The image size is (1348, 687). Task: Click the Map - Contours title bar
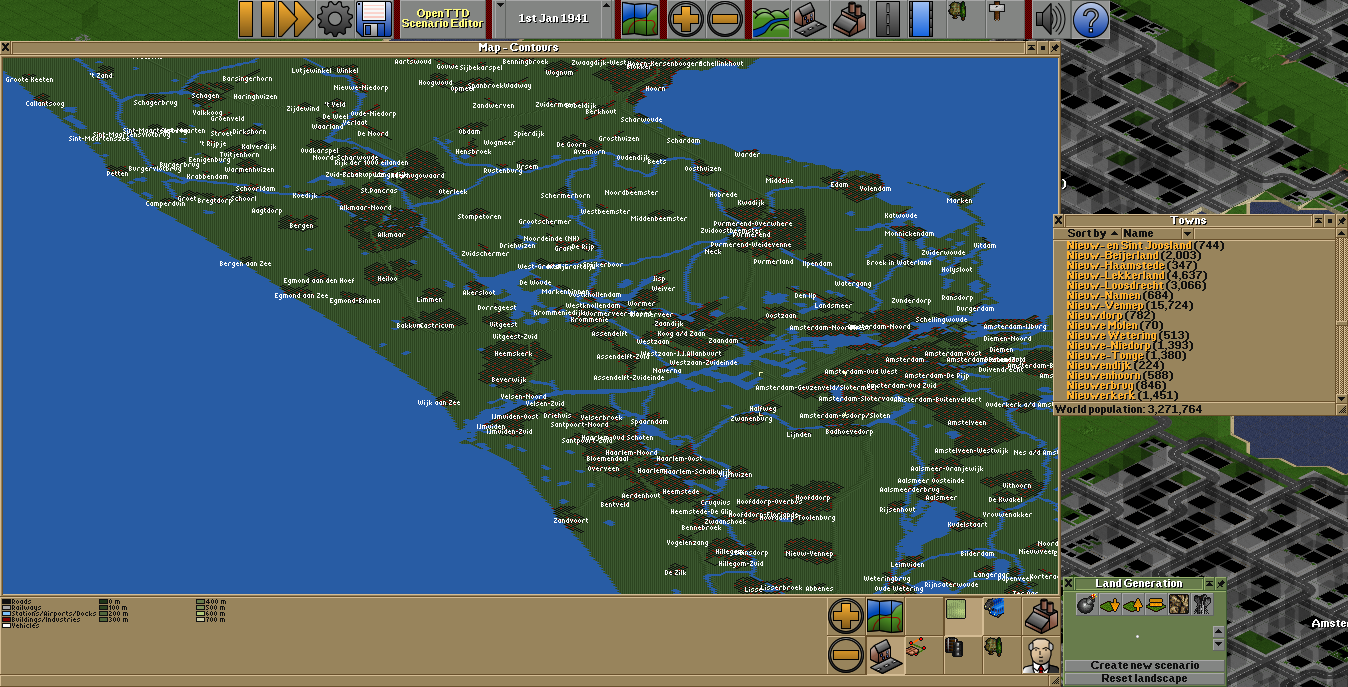click(518, 47)
